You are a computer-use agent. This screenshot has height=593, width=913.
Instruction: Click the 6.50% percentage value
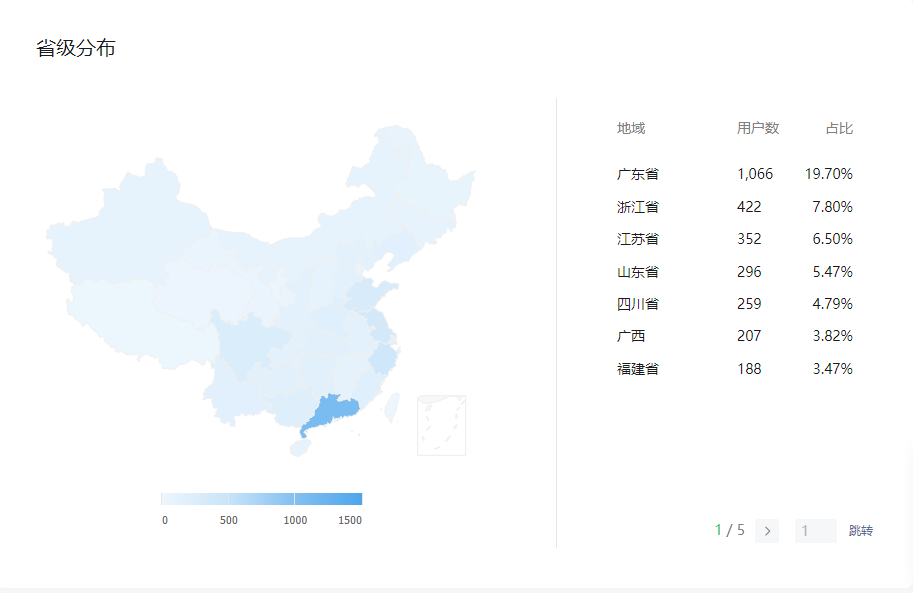point(833,239)
